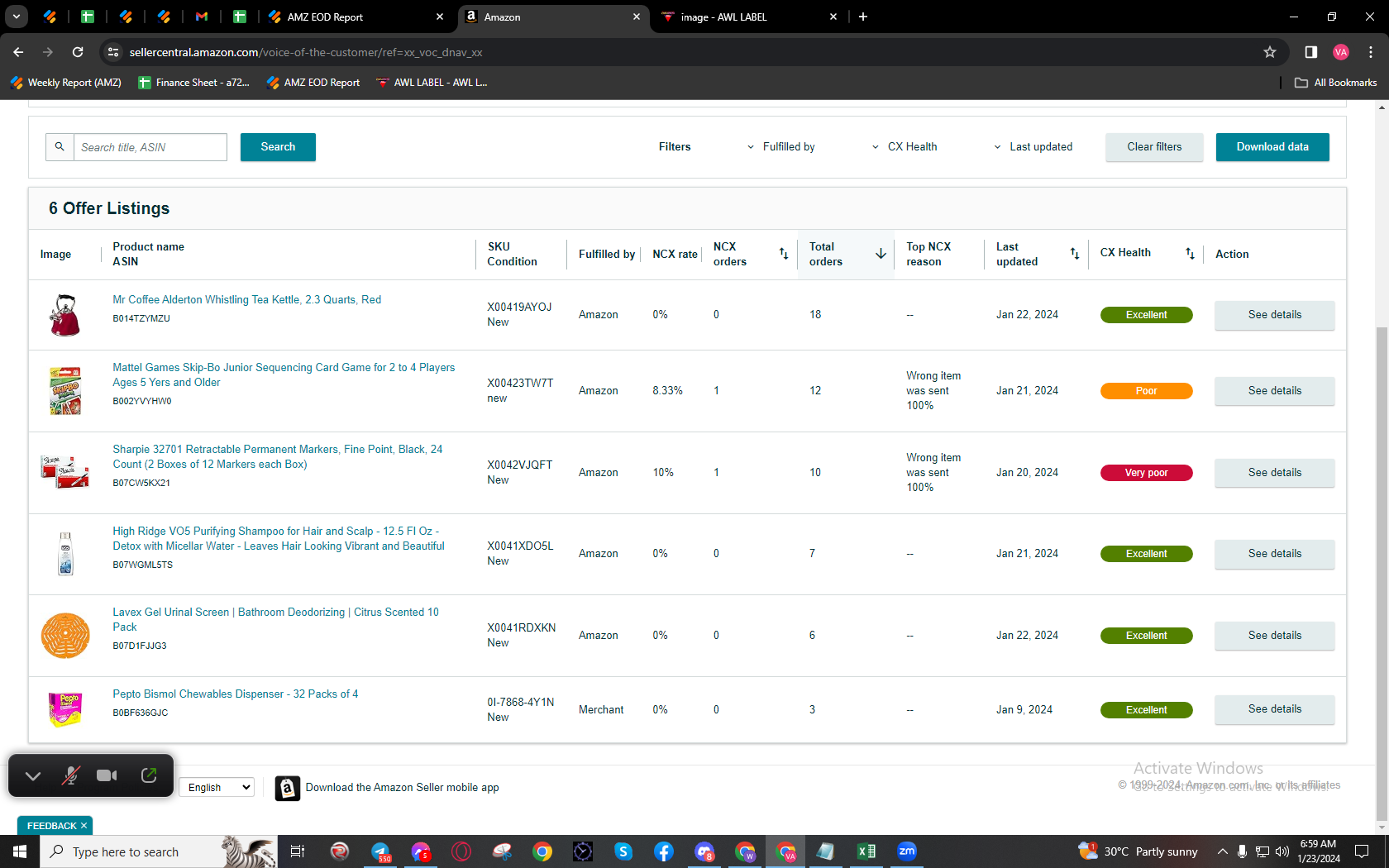Sort by the NCX orders column arrows
The image size is (1389, 868).
(x=784, y=254)
